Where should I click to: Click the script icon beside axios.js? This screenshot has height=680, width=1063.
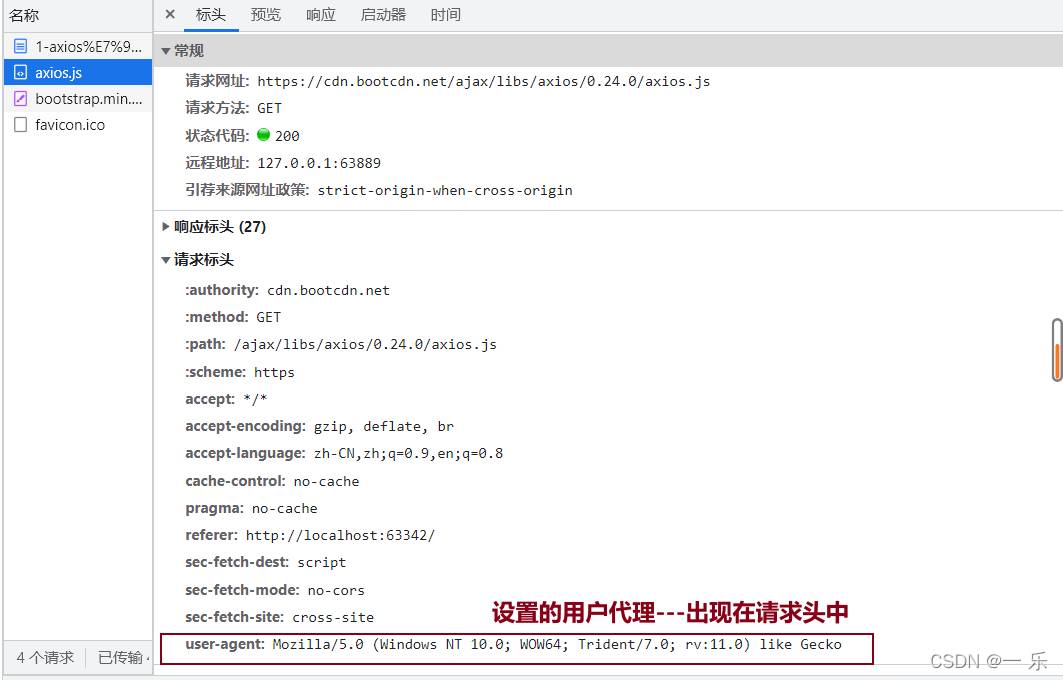(x=20, y=72)
